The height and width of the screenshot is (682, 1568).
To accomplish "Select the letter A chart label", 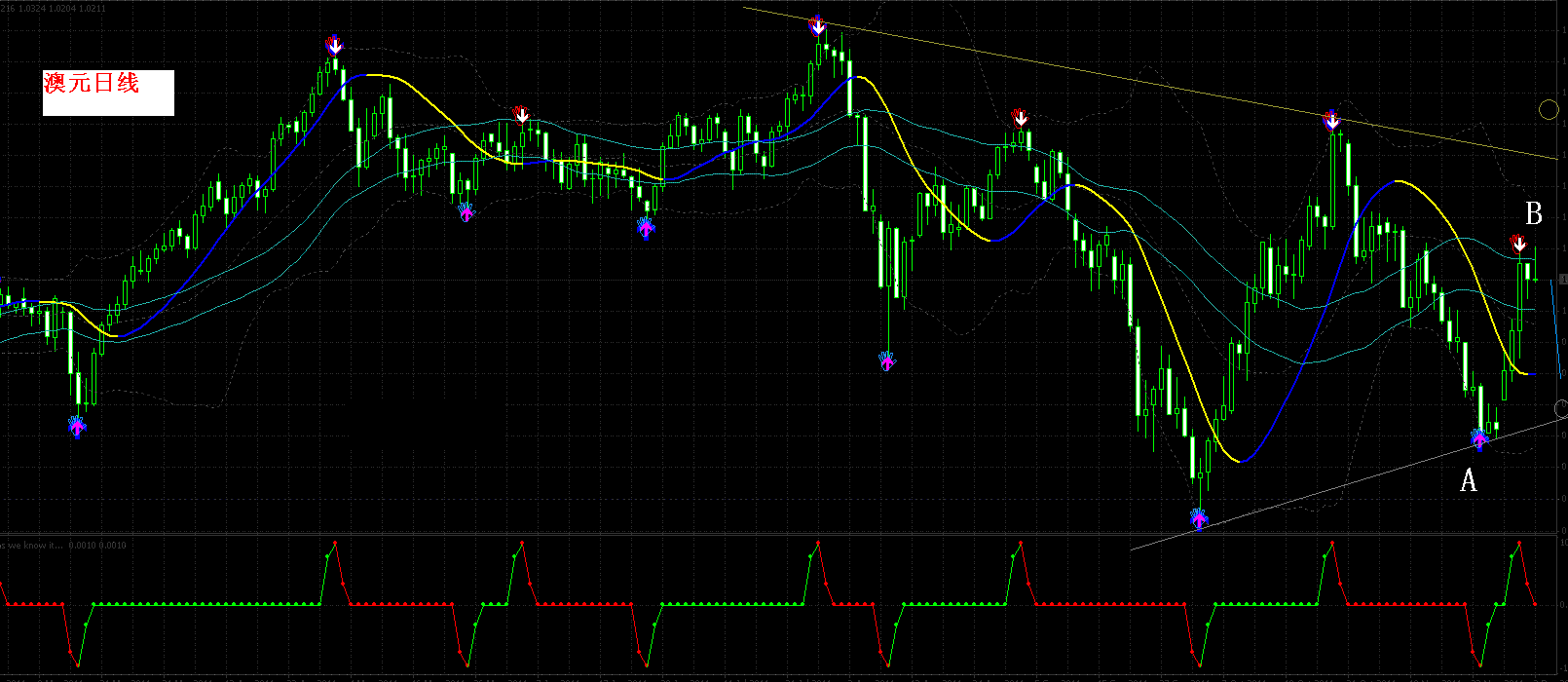I will [x=1469, y=480].
